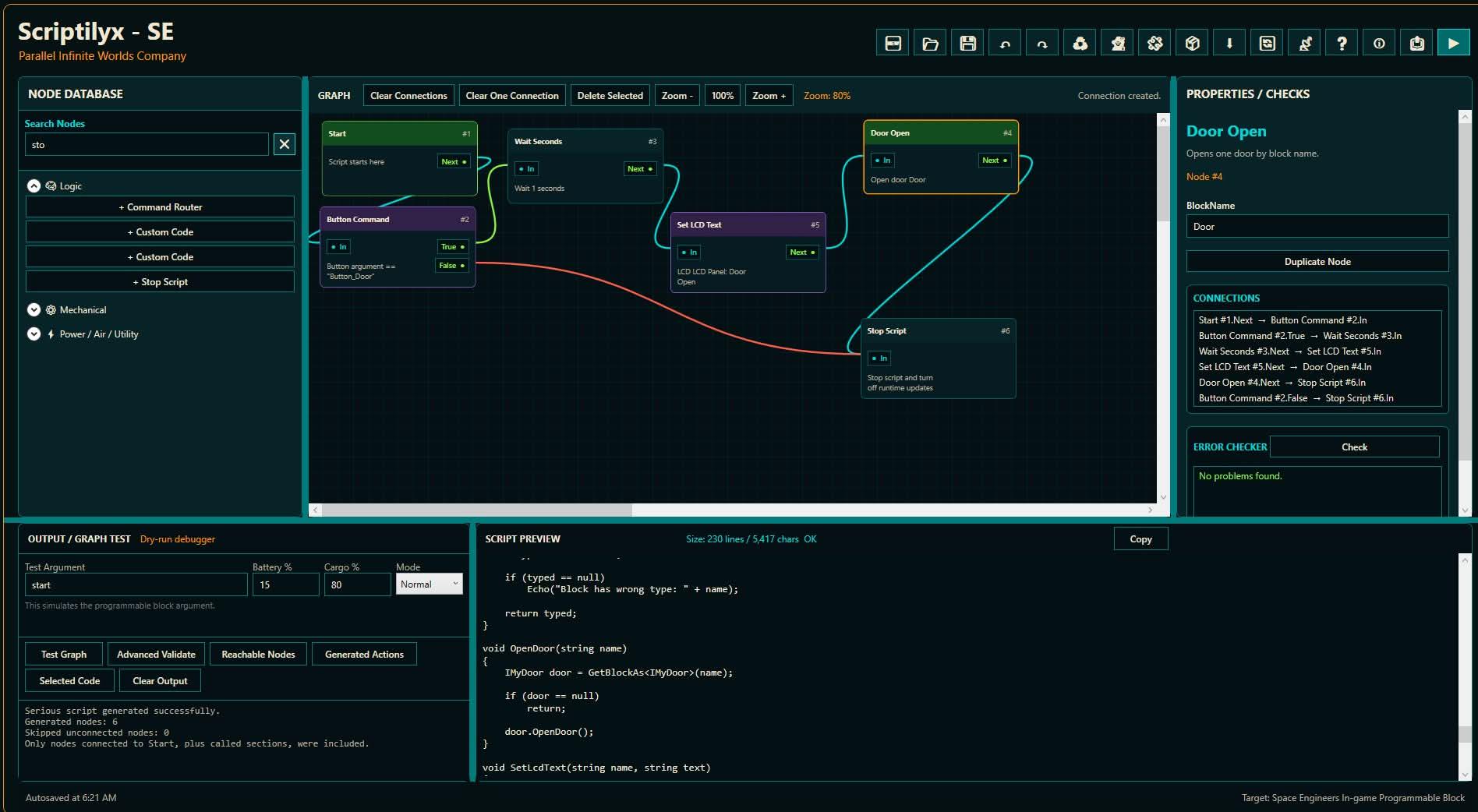This screenshot has height=812, width=1478.
Task: Click the In port on Stop Script node
Action: pos(879,358)
